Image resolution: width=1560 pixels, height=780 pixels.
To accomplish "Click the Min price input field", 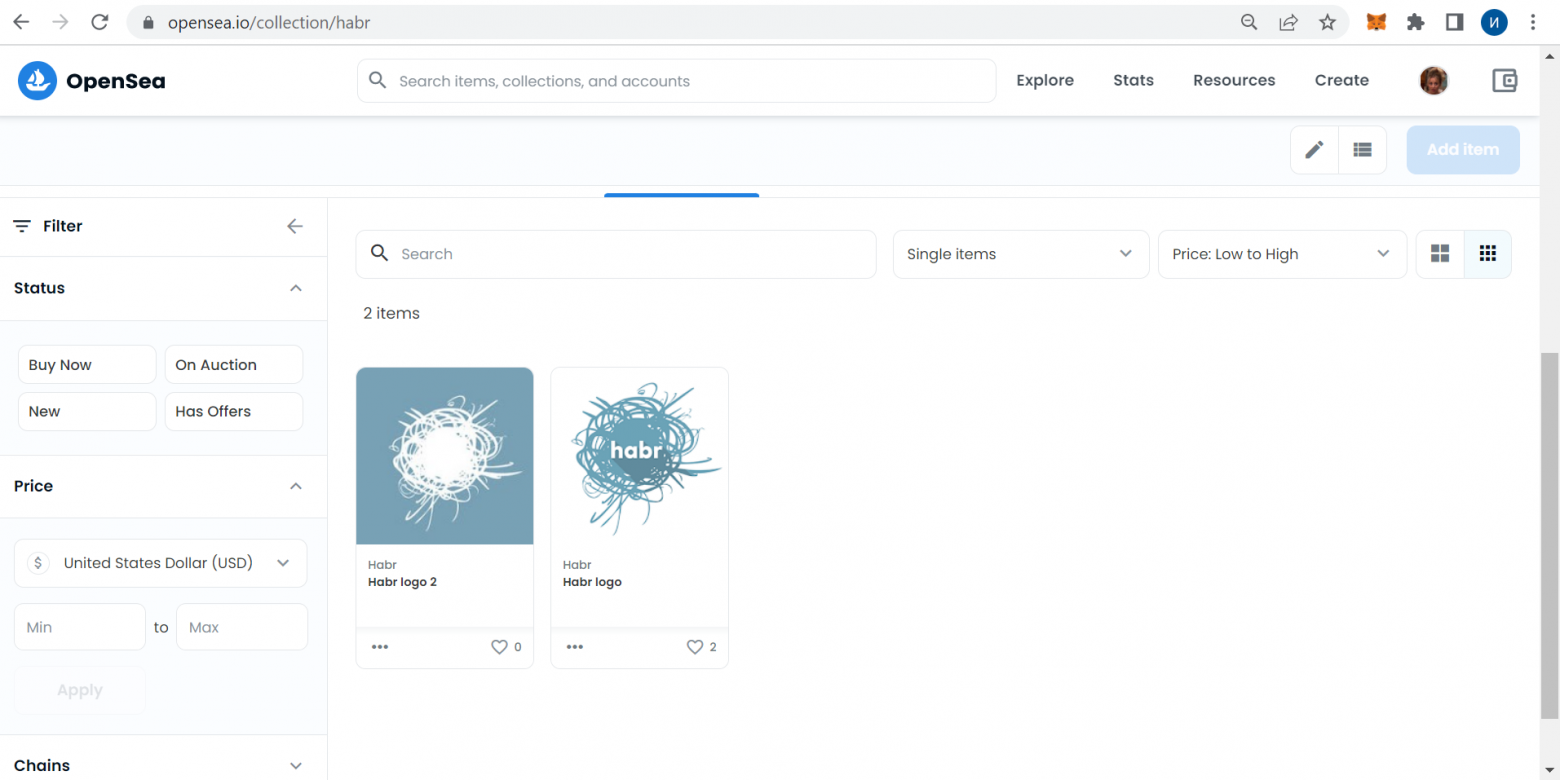I will tap(80, 627).
